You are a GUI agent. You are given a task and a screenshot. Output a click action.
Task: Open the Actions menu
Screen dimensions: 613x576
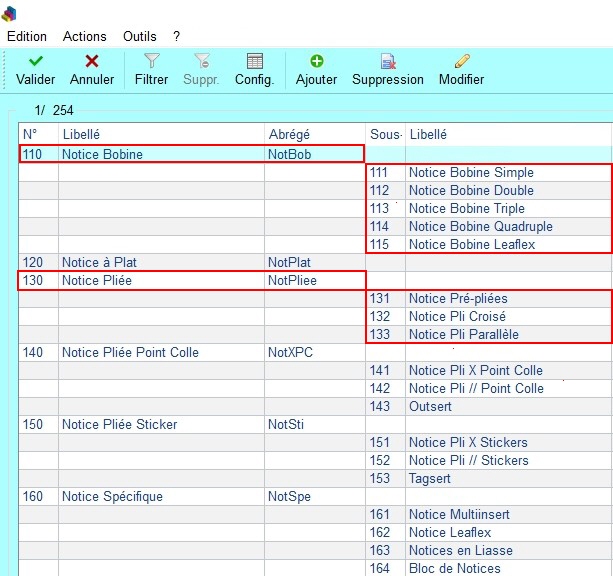[x=85, y=36]
